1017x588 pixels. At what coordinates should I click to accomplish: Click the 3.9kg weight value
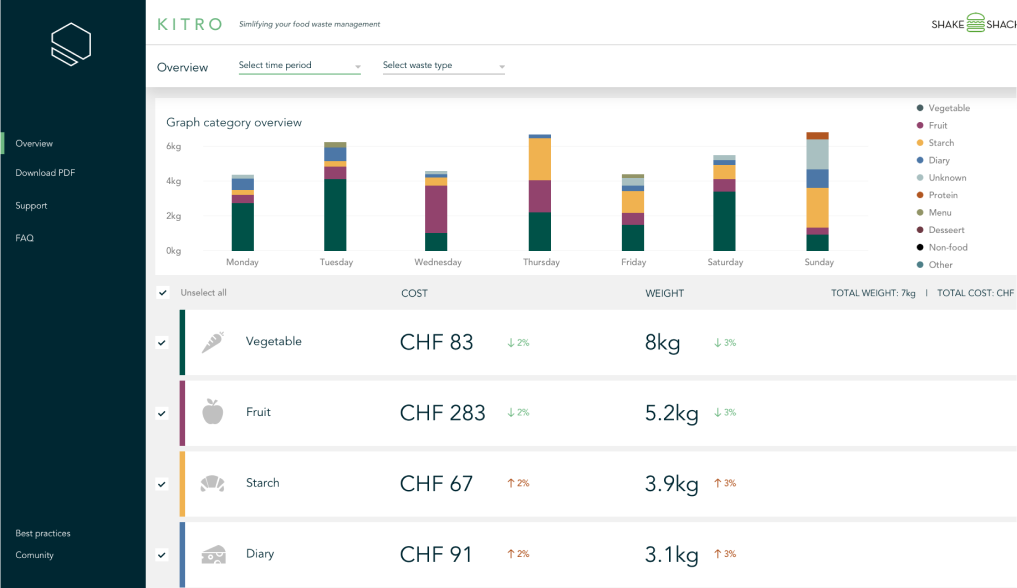click(671, 484)
